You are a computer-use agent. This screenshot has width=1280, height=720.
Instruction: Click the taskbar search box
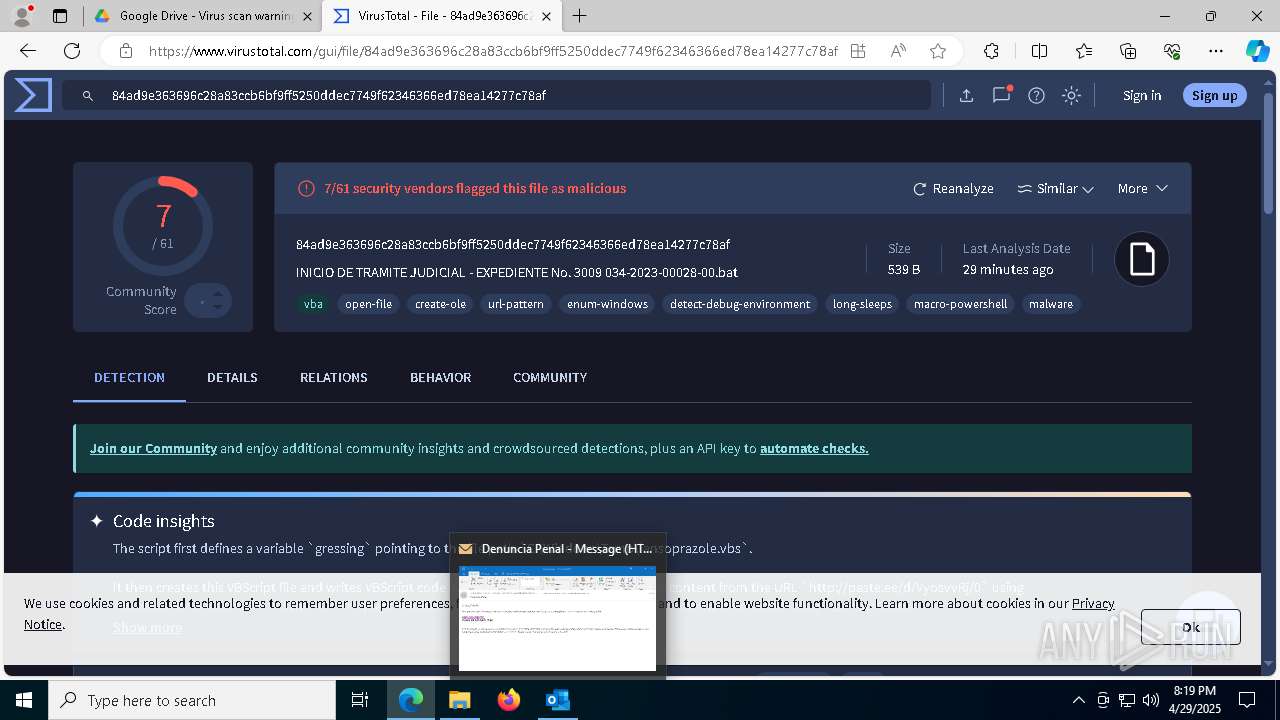(192, 700)
